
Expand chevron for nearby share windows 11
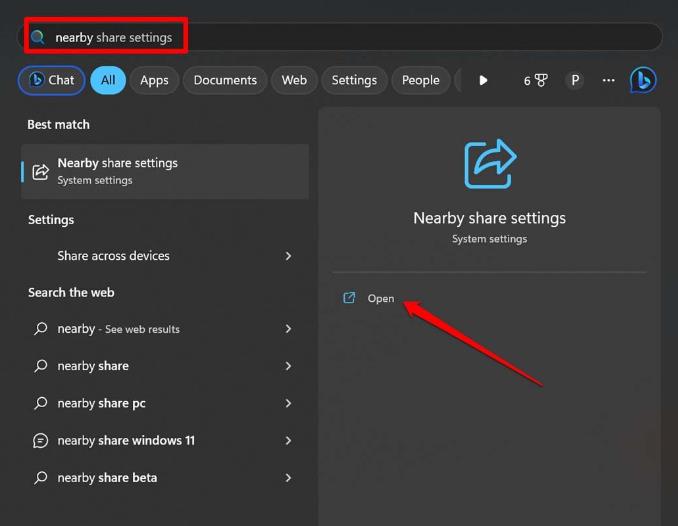288,440
